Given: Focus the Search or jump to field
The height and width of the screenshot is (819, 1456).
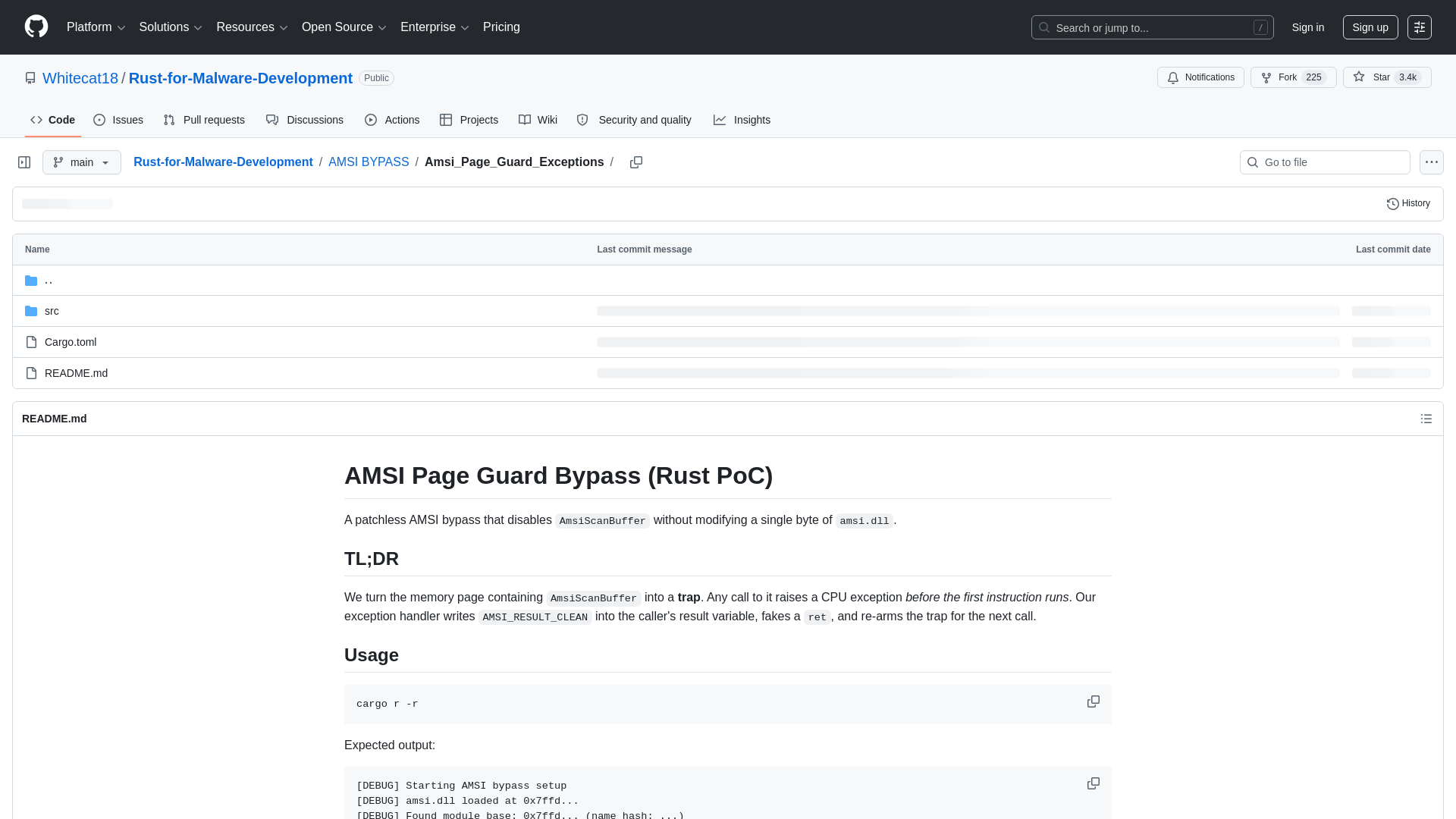Looking at the screenshot, I should 1152,27.
